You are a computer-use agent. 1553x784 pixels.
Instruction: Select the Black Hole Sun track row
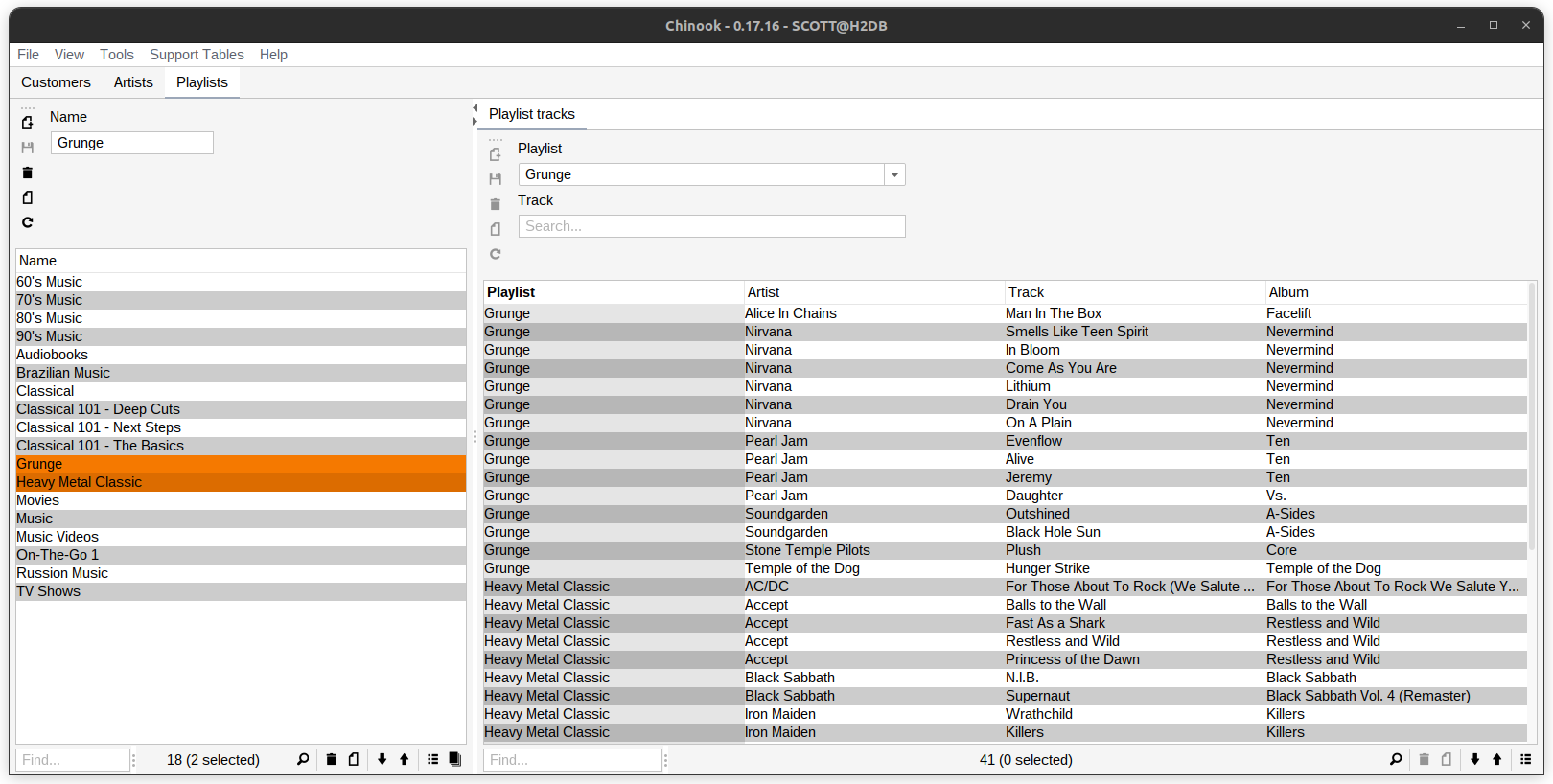click(1006, 532)
